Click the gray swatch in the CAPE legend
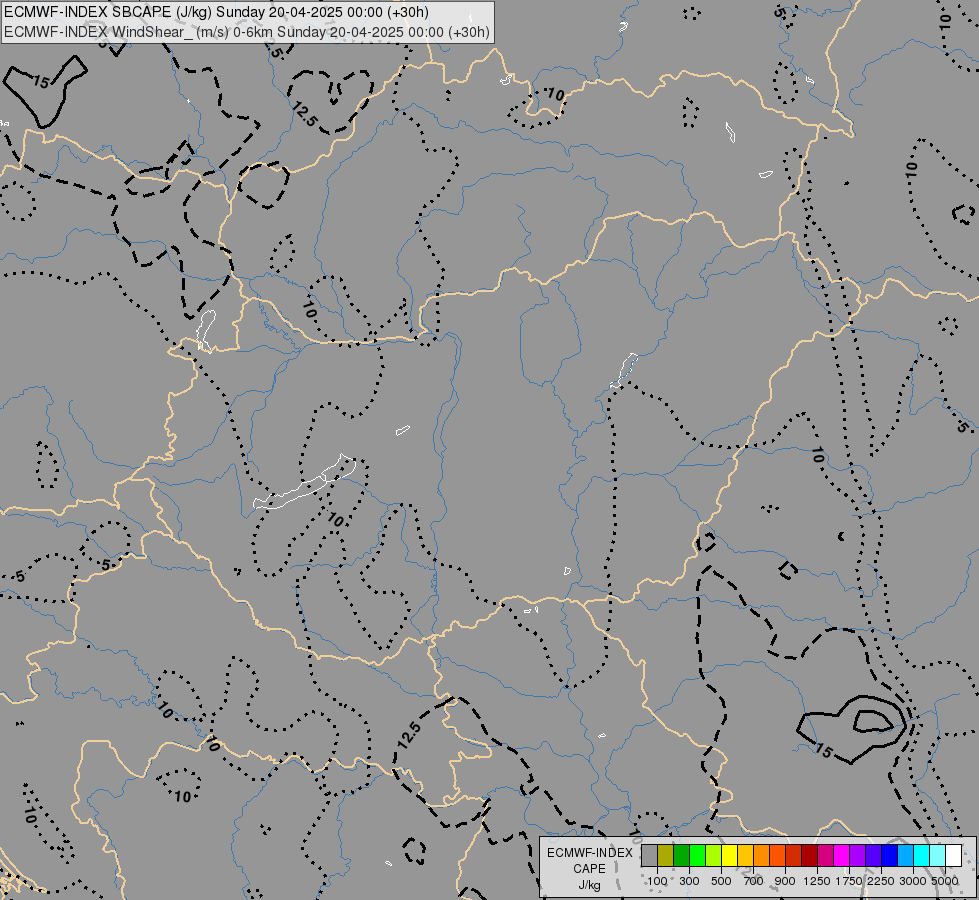 (x=649, y=856)
